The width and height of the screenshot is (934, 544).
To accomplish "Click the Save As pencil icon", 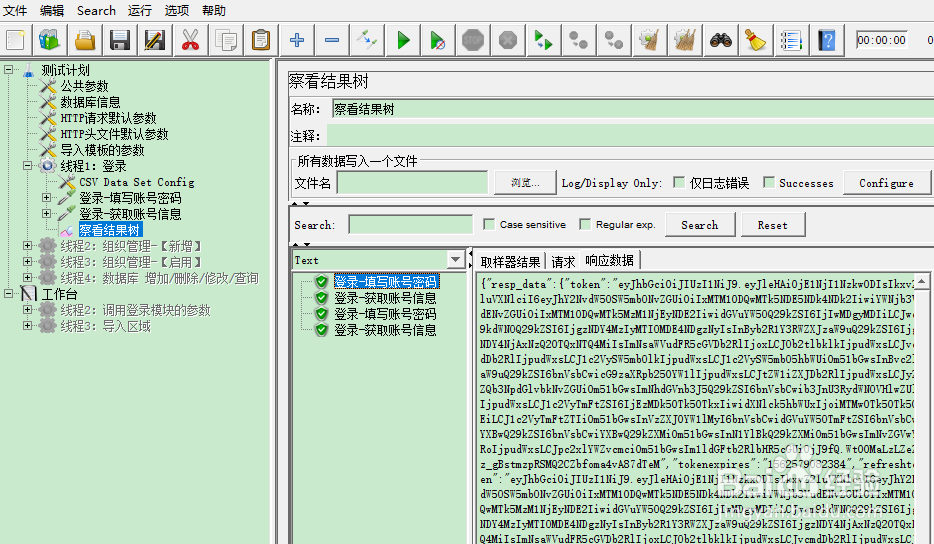I will [x=155, y=41].
